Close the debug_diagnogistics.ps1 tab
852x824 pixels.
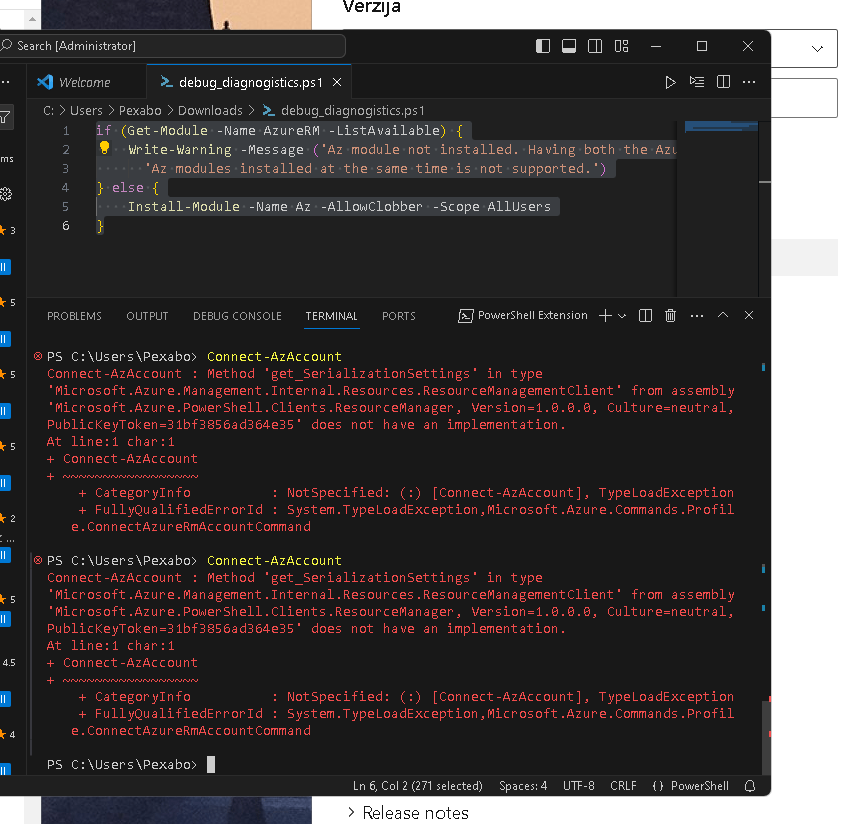click(x=337, y=82)
